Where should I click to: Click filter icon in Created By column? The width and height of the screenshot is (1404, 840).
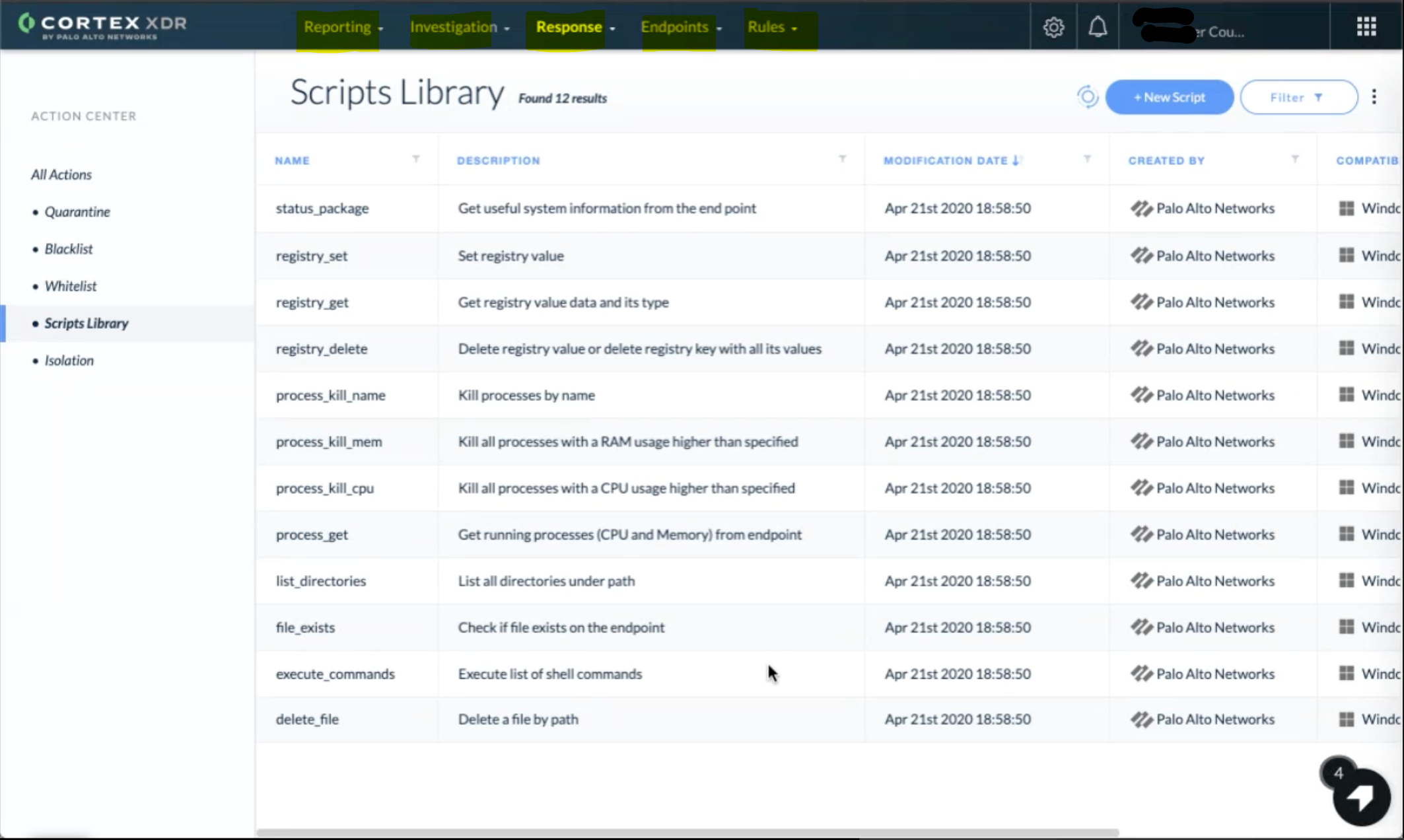pos(1294,159)
